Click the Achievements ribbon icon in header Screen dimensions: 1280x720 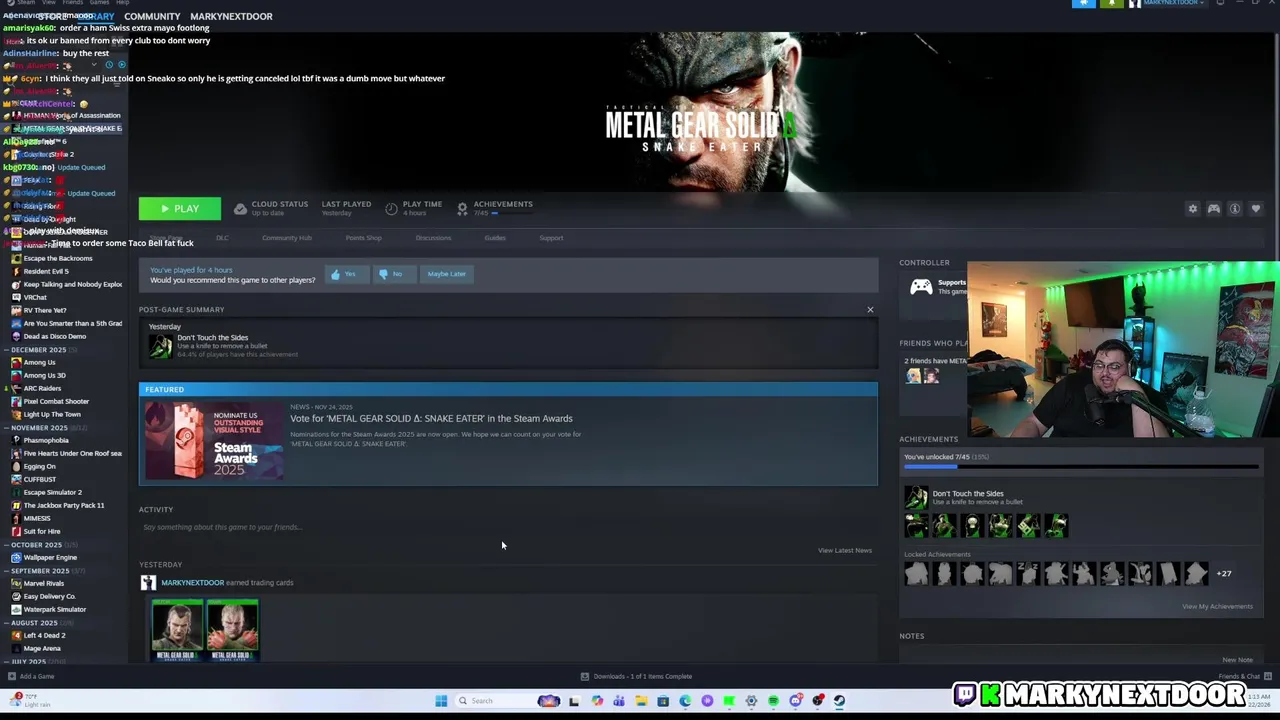[x=462, y=208]
